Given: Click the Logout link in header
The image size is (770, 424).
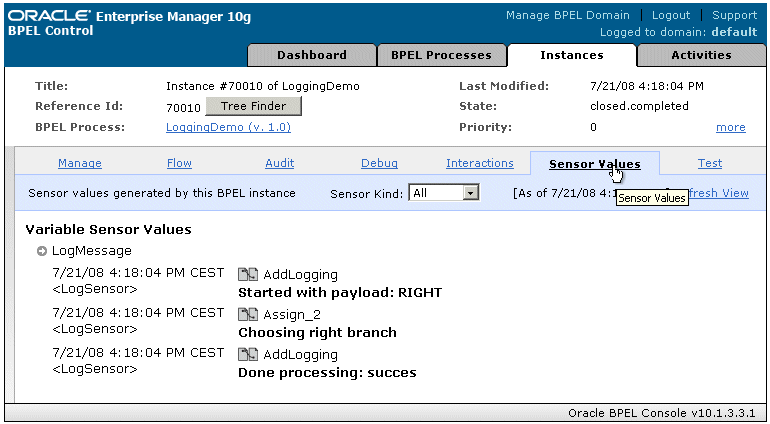Looking at the screenshot, I should (671, 15).
